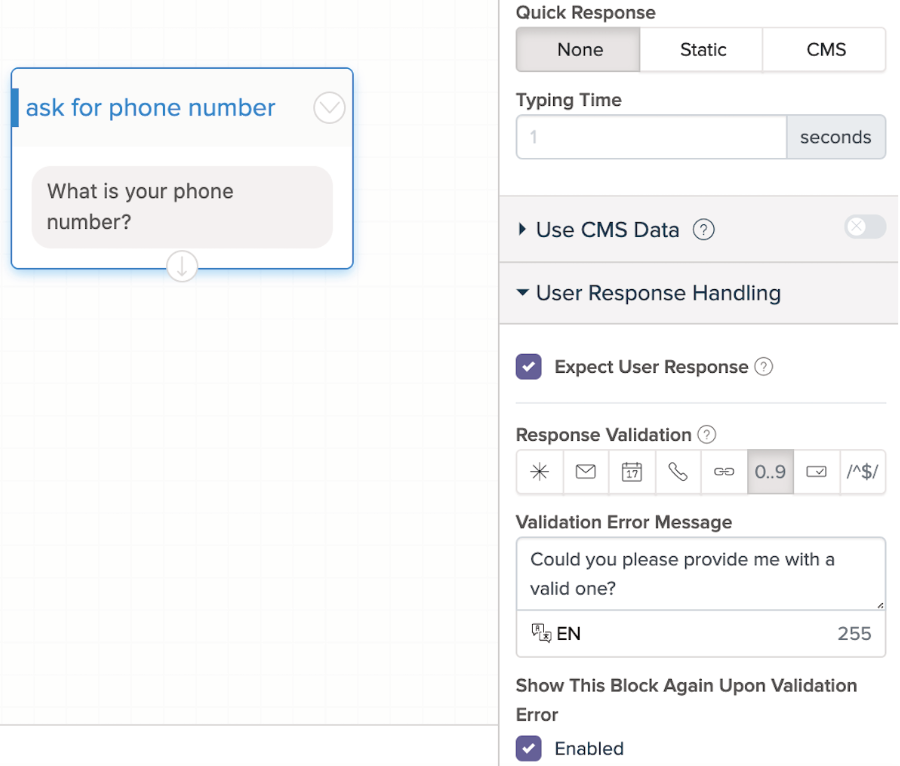Click the Typing Time seconds input field
The image size is (900, 766).
(x=651, y=137)
